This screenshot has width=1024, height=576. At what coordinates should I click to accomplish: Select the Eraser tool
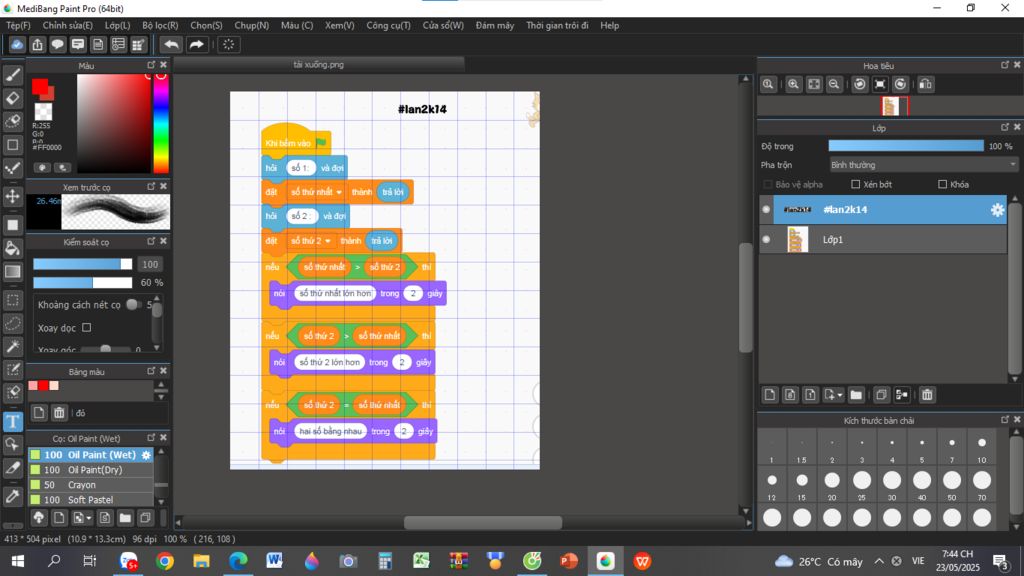(x=13, y=98)
